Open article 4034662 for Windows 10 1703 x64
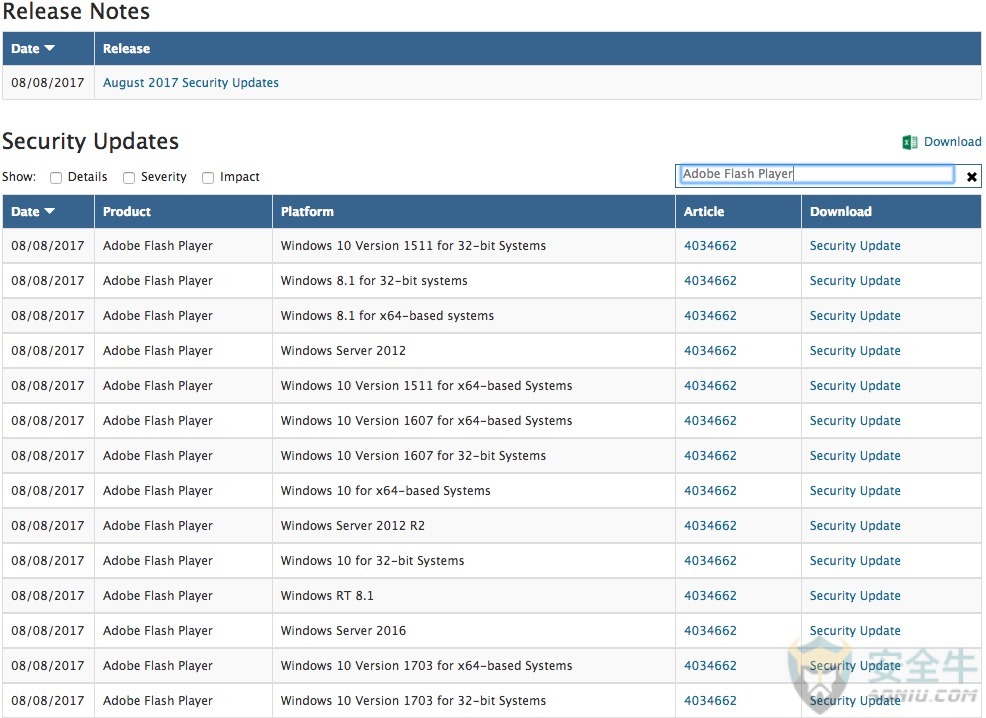The height and width of the screenshot is (718, 986). point(710,666)
